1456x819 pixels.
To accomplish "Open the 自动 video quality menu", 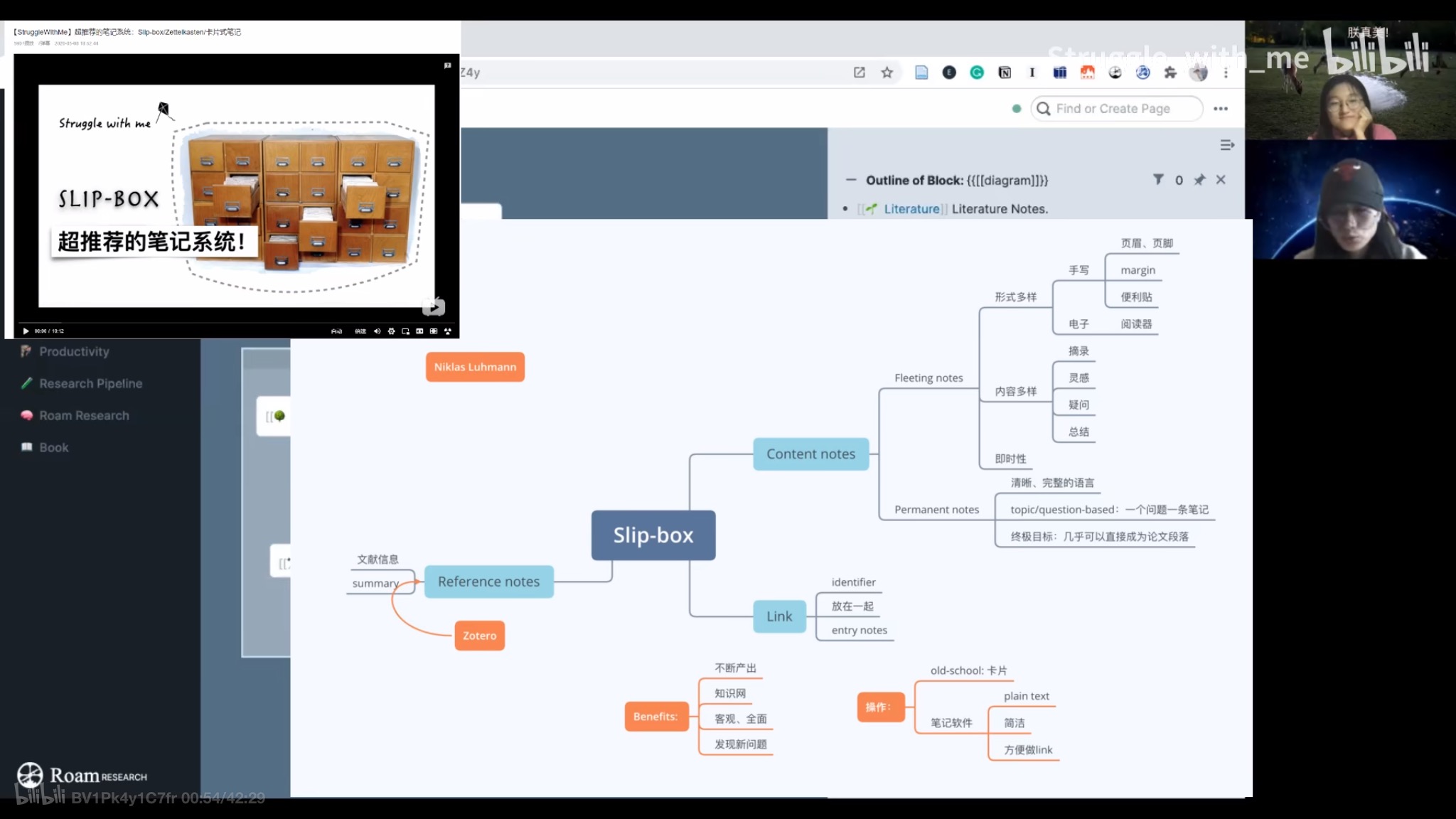I will tap(337, 331).
